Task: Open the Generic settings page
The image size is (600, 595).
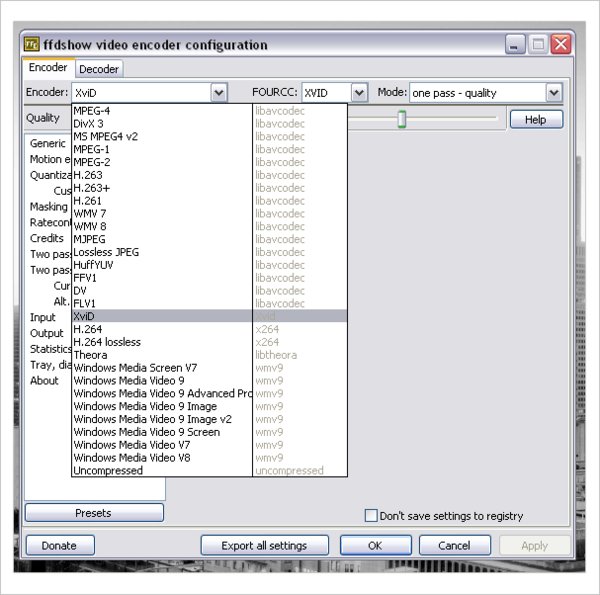Action: tap(48, 143)
